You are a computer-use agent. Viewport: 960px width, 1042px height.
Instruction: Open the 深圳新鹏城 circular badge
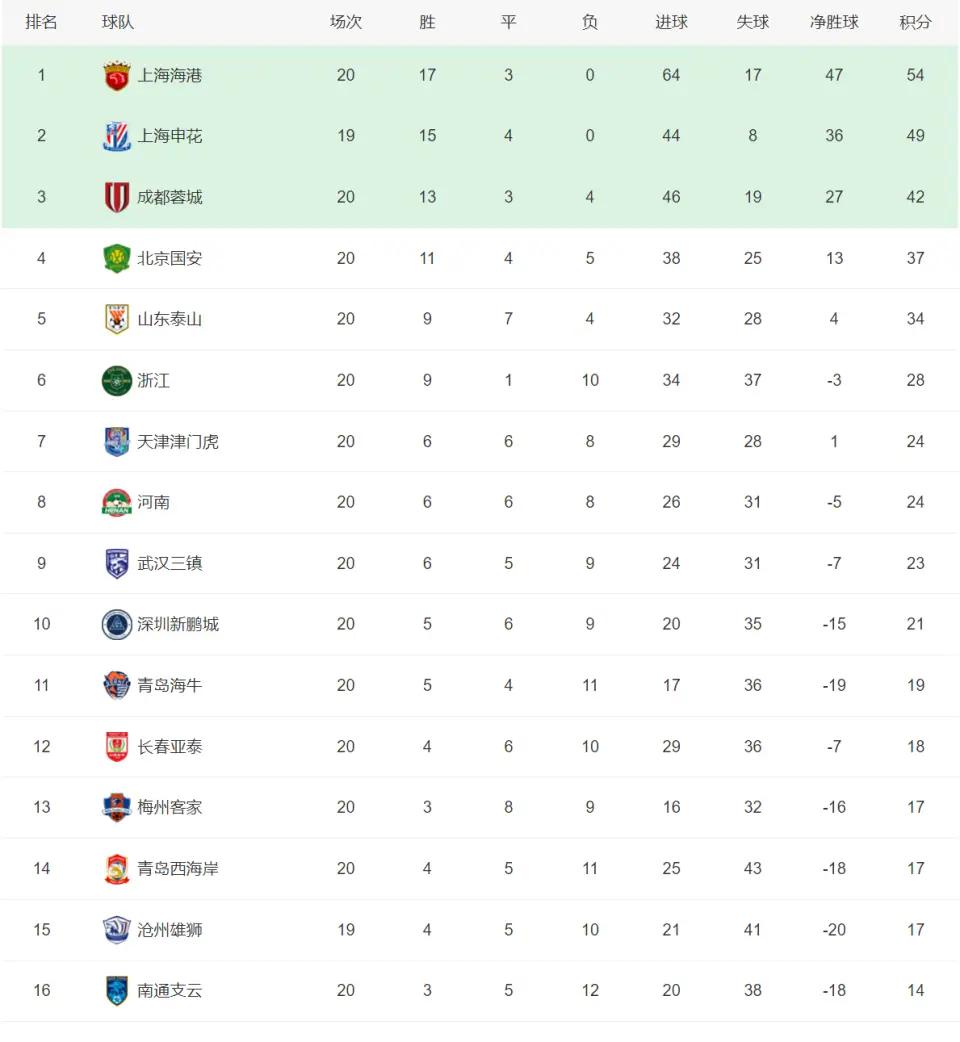[x=117, y=625]
